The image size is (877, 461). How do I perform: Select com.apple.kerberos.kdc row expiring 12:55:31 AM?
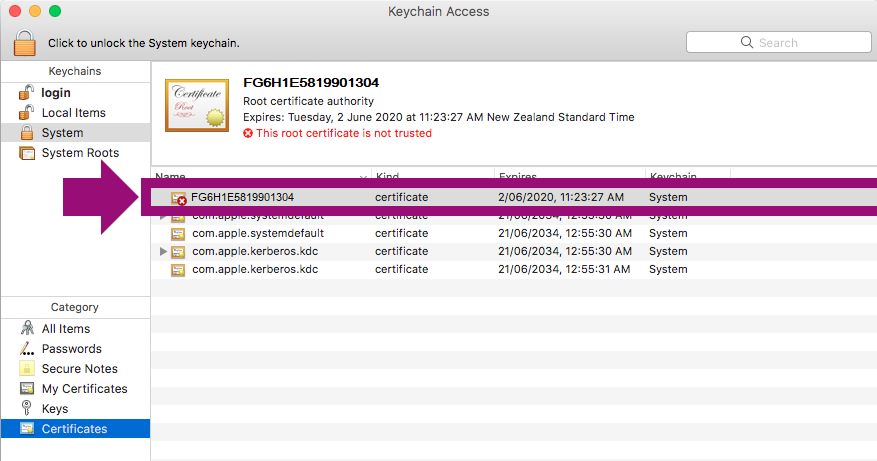[x=513, y=269]
